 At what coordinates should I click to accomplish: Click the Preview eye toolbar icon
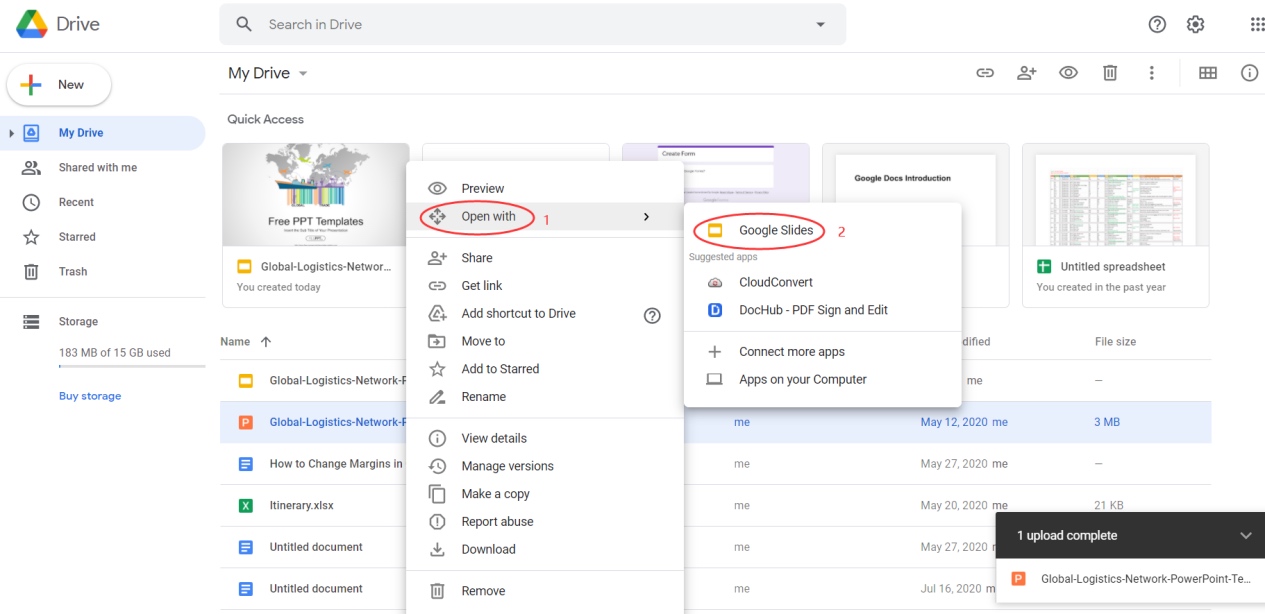[x=1068, y=73]
